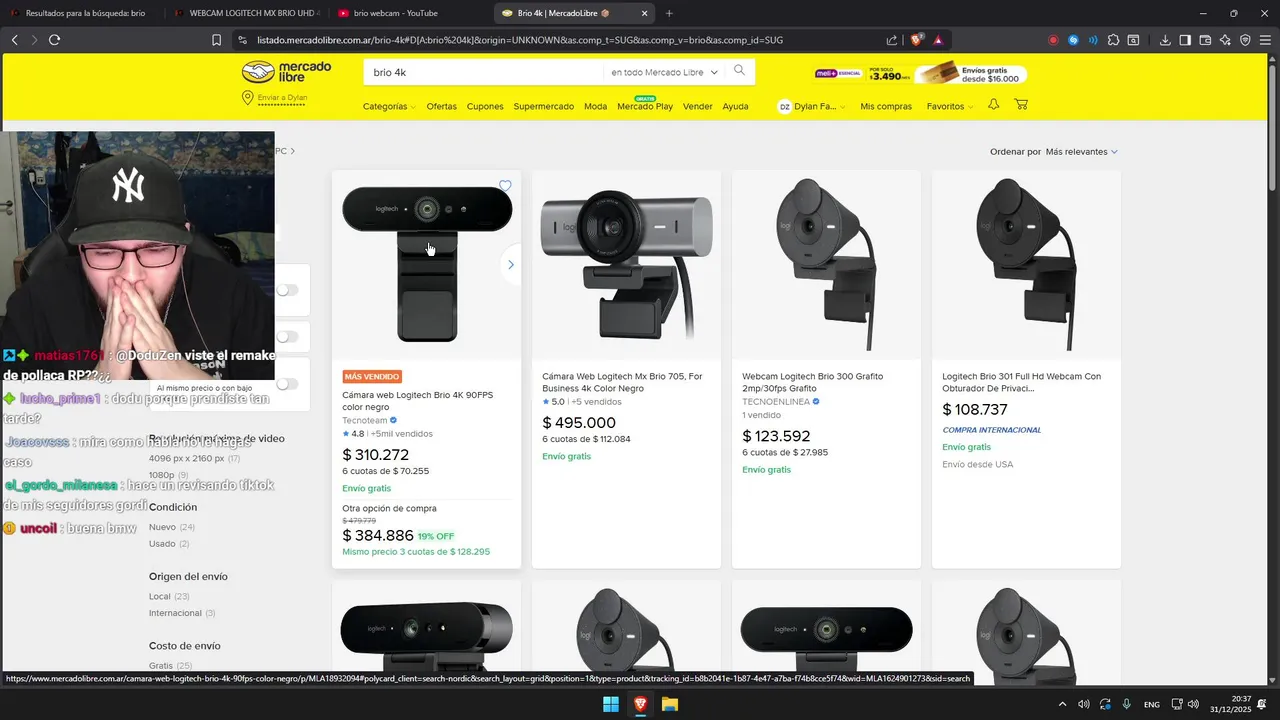The height and width of the screenshot is (720, 1280).
Task: Click the Shazam extension icon
Action: click(x=1073, y=40)
